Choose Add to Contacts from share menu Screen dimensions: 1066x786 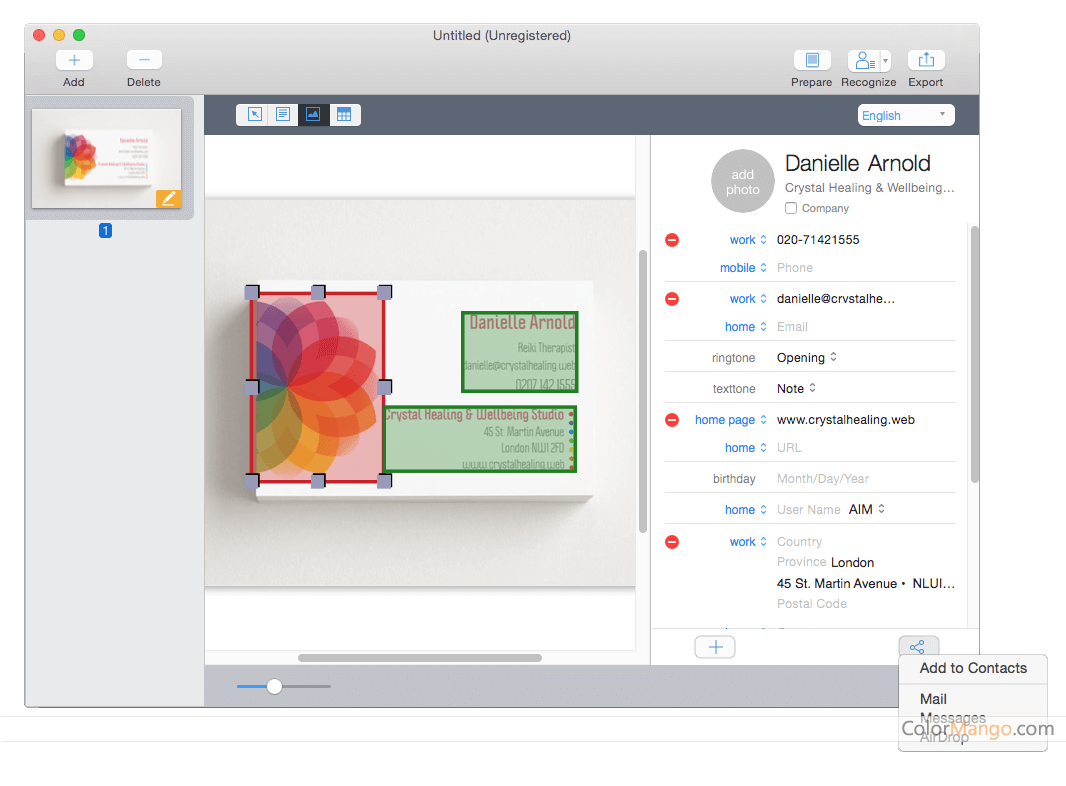pos(973,668)
